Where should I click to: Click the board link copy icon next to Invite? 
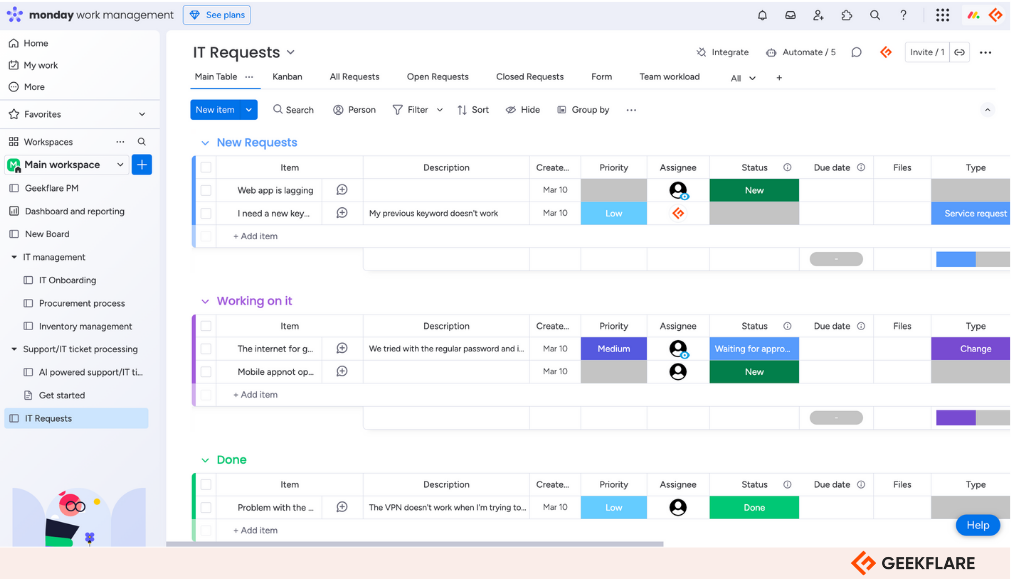point(959,52)
